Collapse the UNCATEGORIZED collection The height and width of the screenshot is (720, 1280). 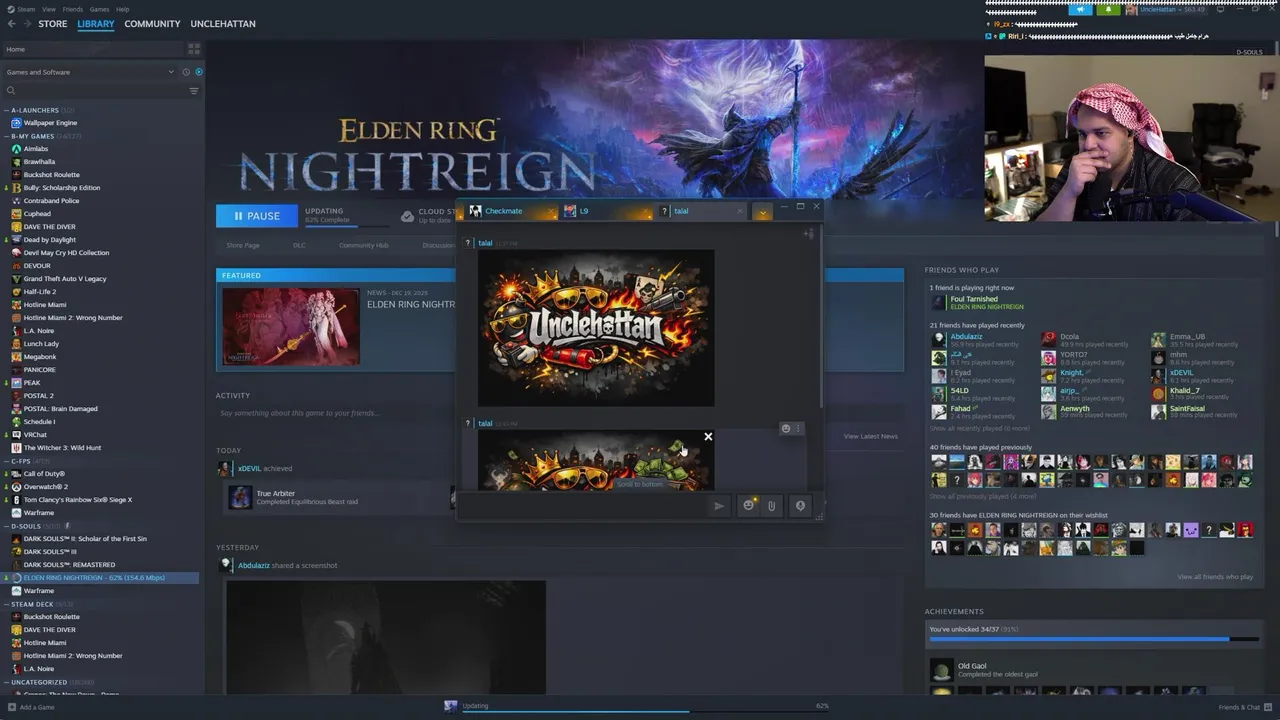tap(7, 682)
